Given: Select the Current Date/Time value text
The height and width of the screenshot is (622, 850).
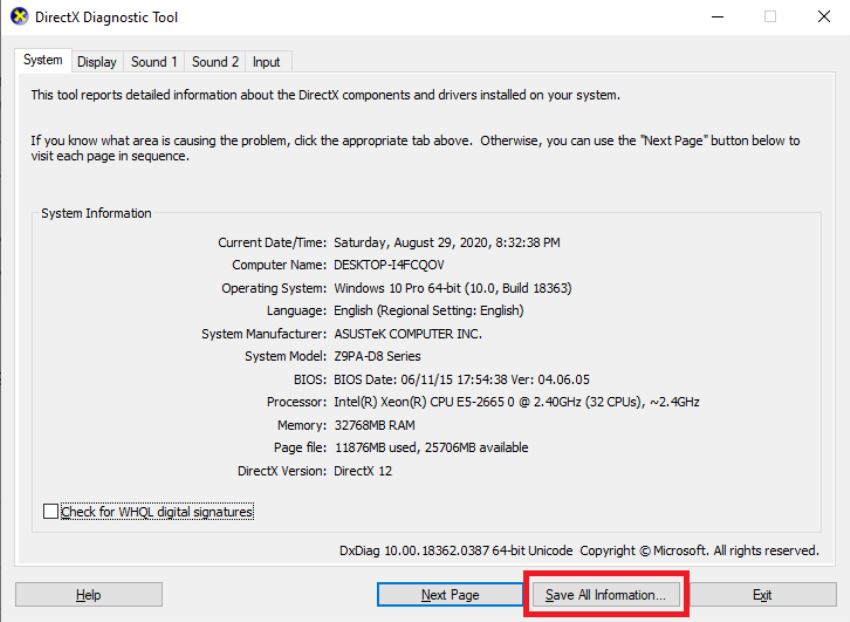Looking at the screenshot, I should click(x=447, y=242).
